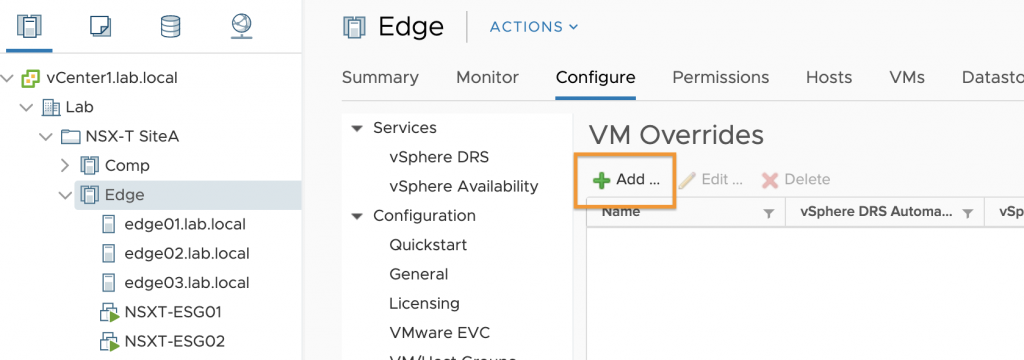Click the green plus Add icon
Viewport: 1024px width, 360px height.
[601, 180]
